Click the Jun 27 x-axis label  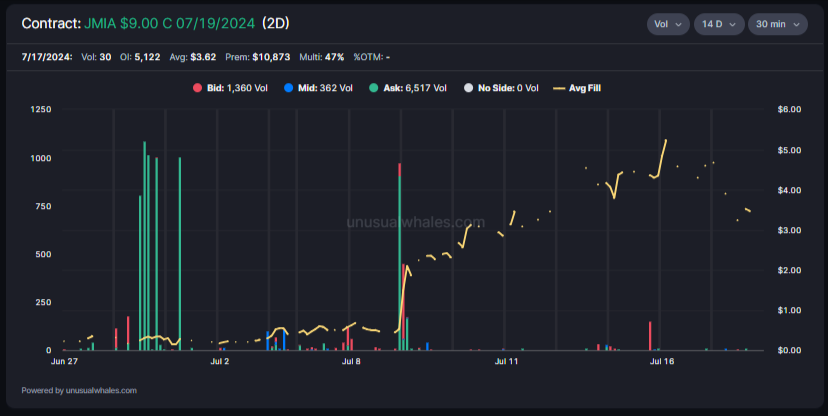coord(64,362)
